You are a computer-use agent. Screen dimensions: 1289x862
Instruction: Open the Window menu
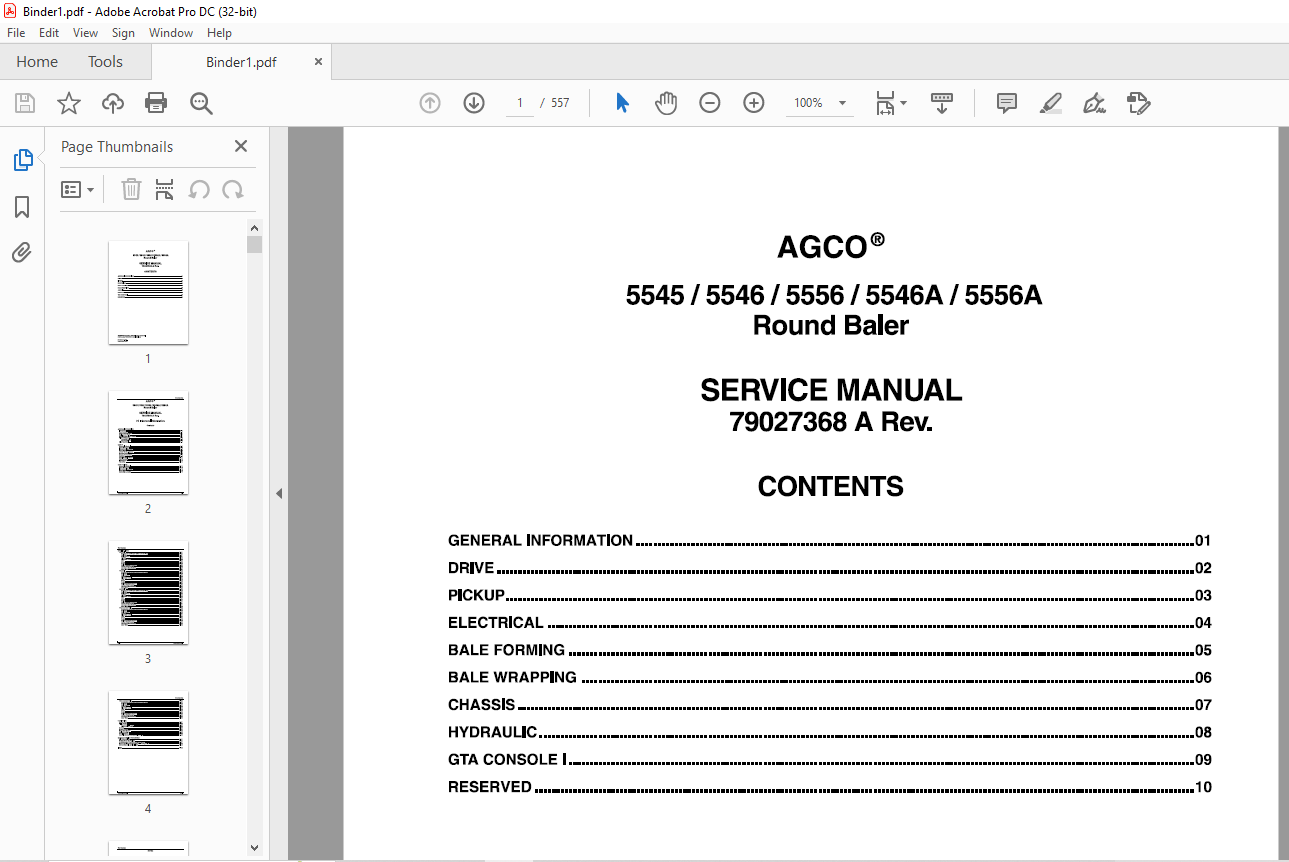click(171, 33)
